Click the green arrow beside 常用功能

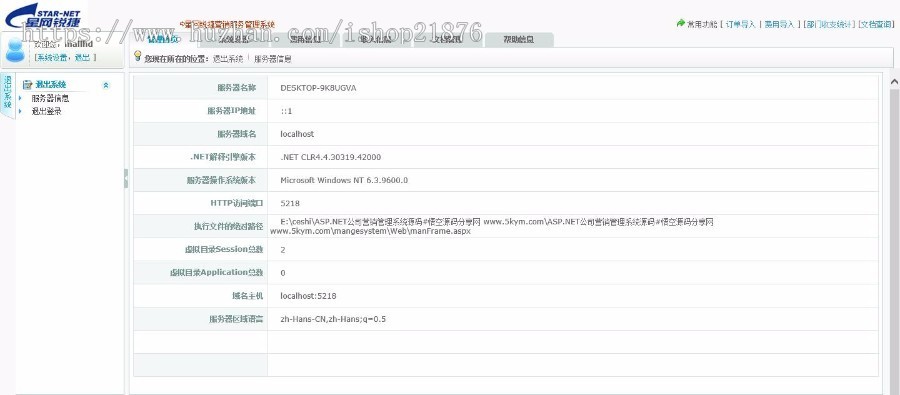coord(681,24)
